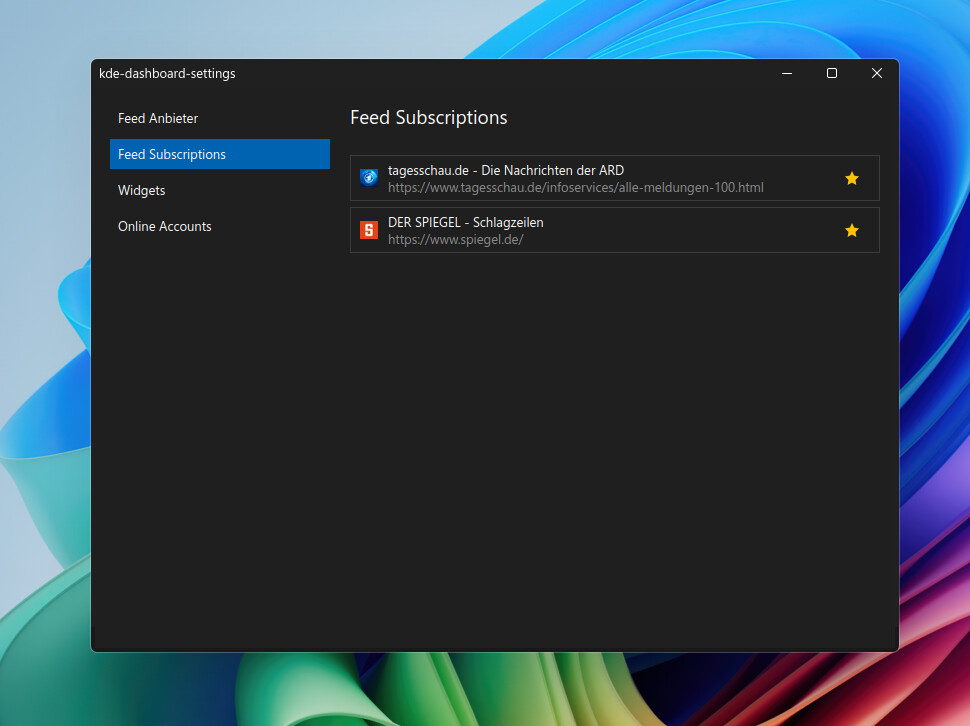Click the tagesschau.de globe favicon

(368, 178)
